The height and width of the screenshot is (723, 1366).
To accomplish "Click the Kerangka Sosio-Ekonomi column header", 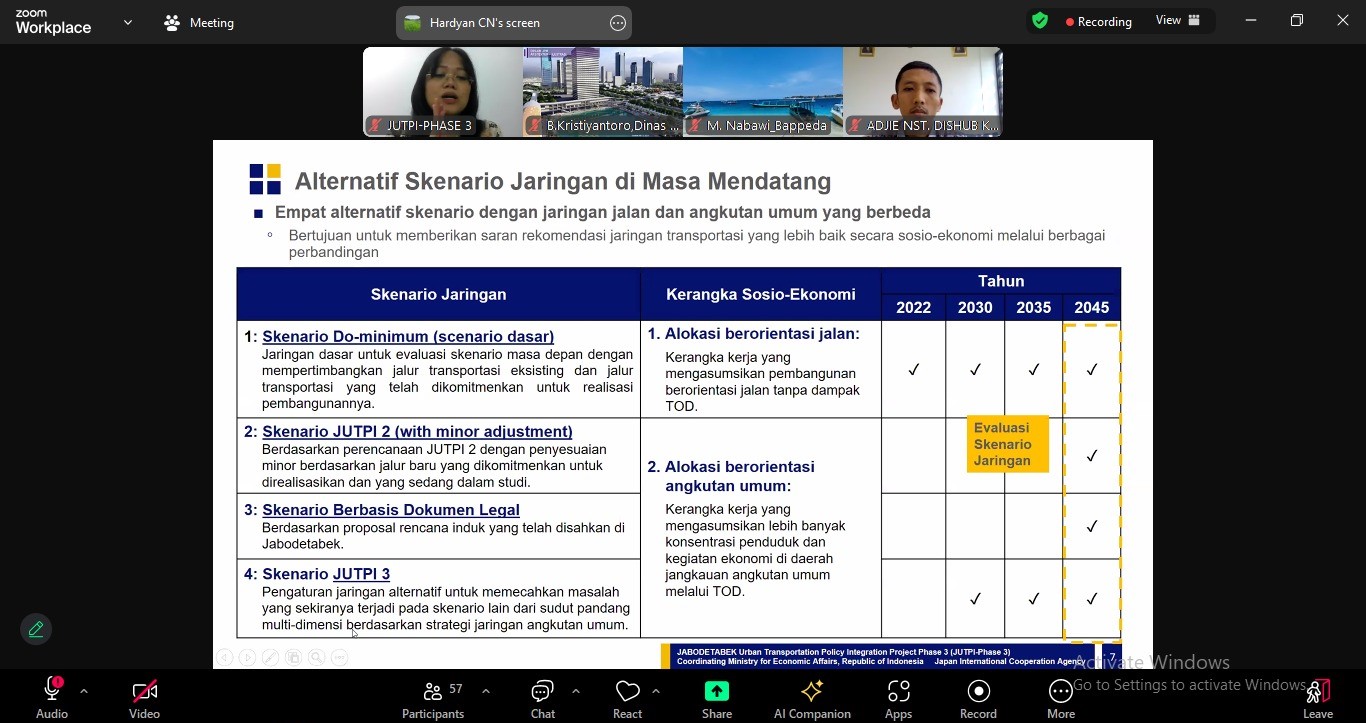I will (761, 294).
